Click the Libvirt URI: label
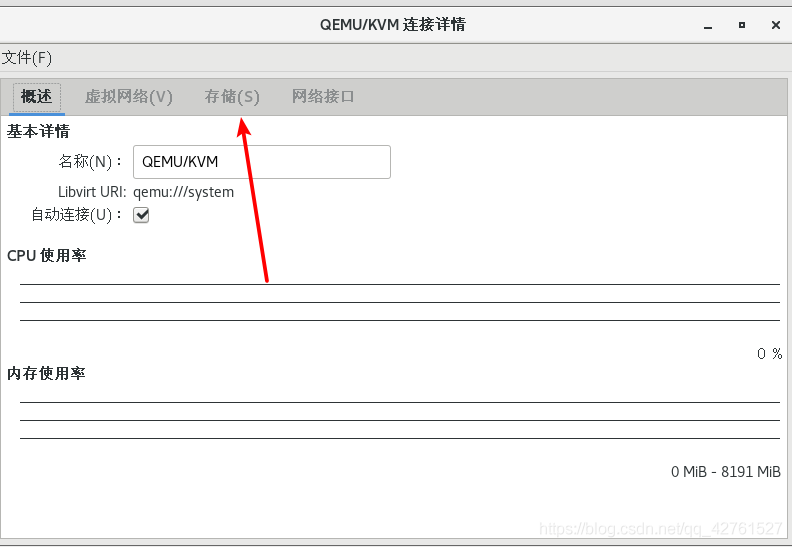This screenshot has width=792, height=547. click(x=92, y=192)
